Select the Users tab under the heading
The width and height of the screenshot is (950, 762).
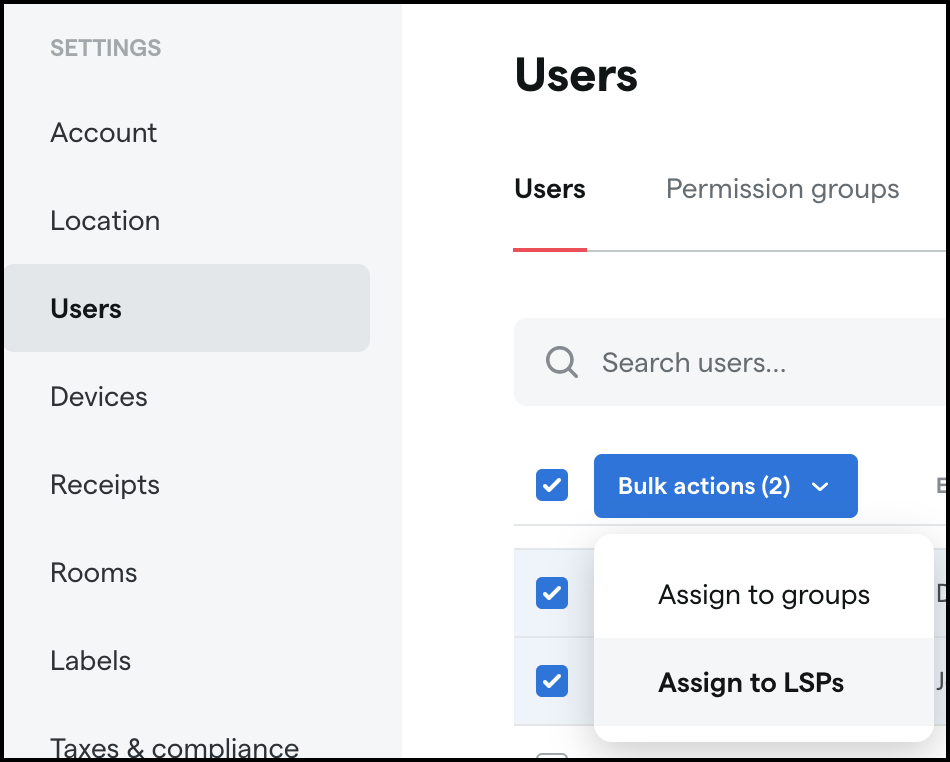pyautogui.click(x=549, y=189)
